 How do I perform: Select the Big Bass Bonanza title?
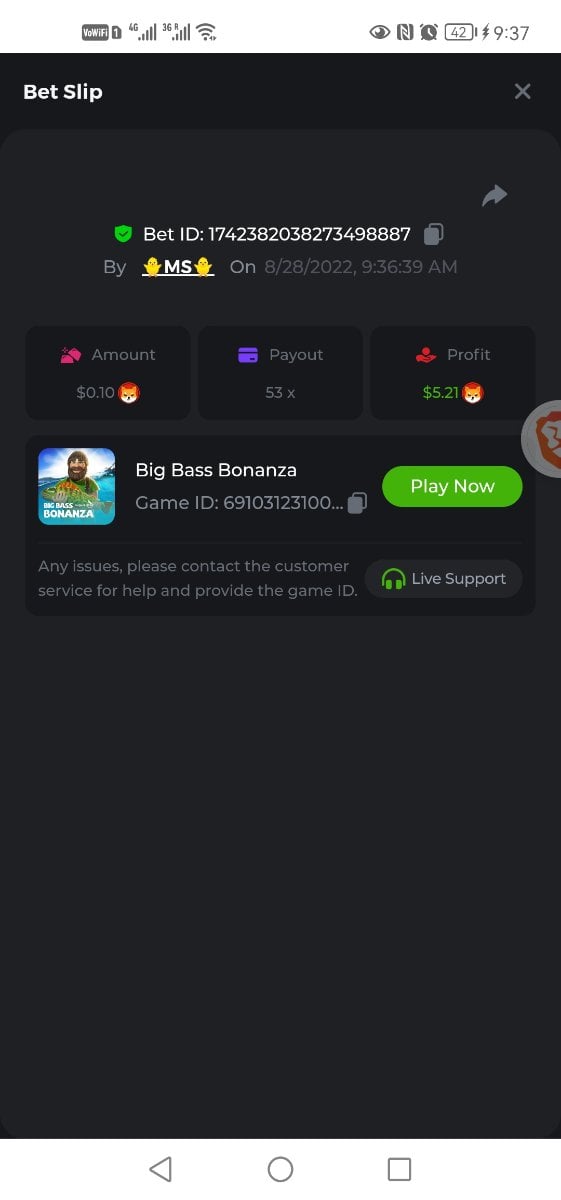click(216, 470)
